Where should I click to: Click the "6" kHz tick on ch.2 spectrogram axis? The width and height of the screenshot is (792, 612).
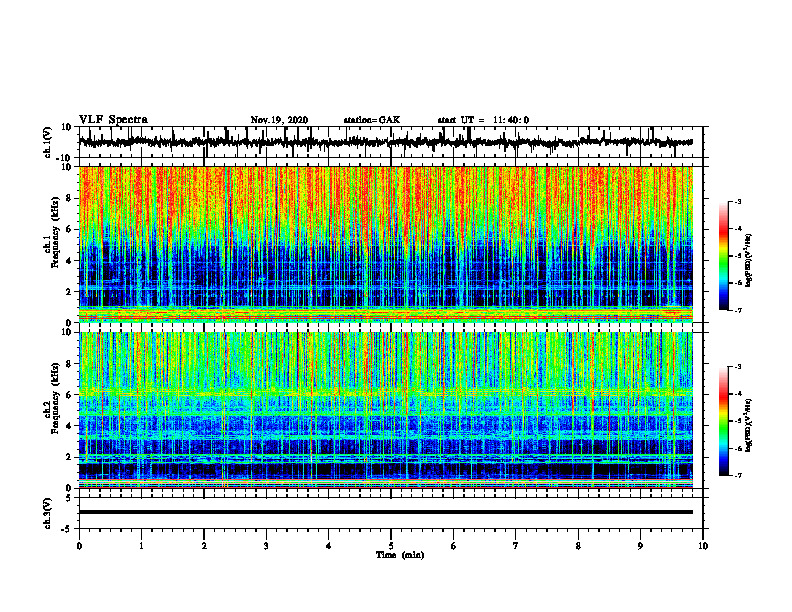(x=70, y=395)
